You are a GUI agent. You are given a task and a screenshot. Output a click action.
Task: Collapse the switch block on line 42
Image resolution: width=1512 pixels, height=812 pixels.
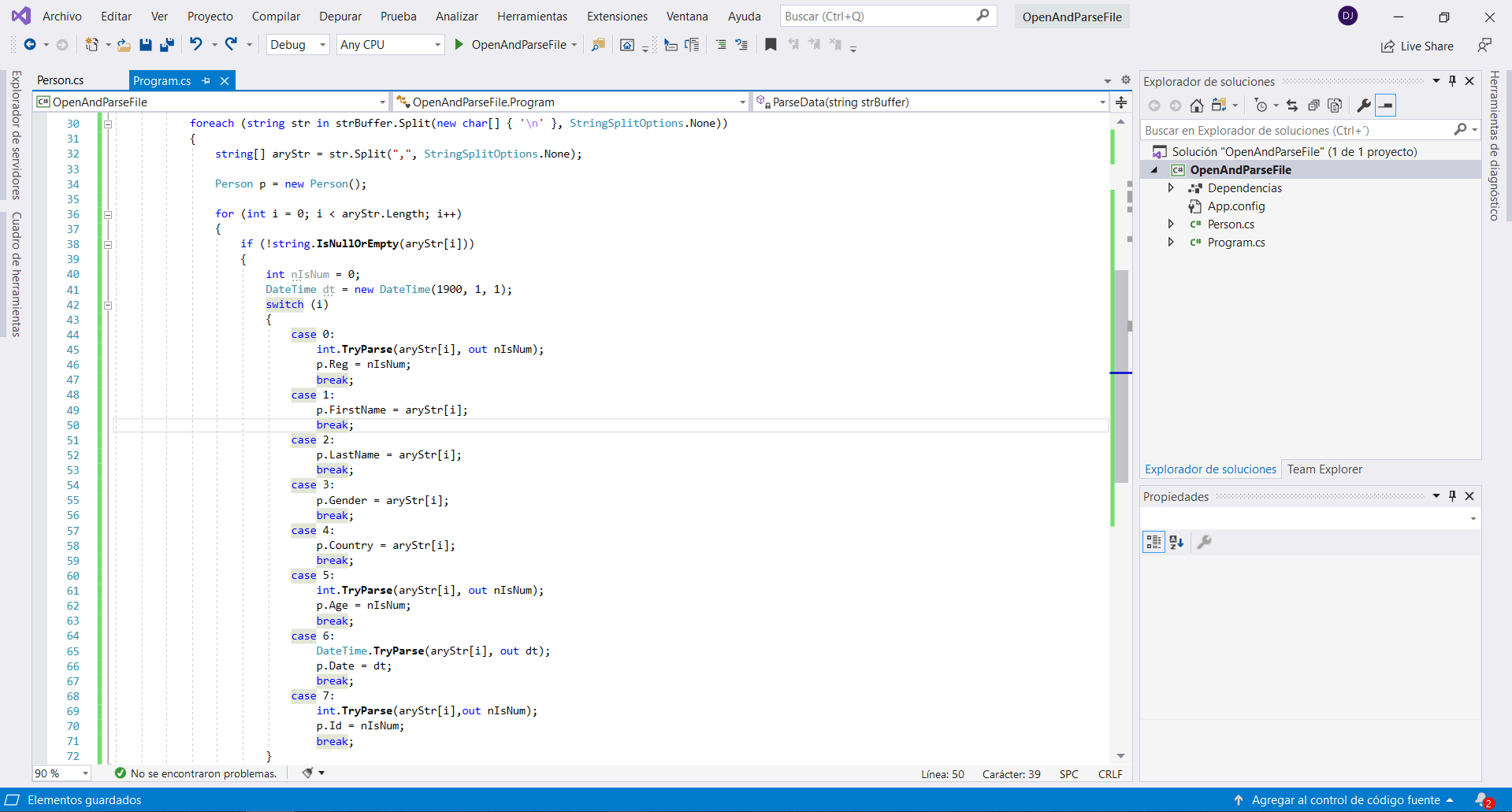[108, 305]
